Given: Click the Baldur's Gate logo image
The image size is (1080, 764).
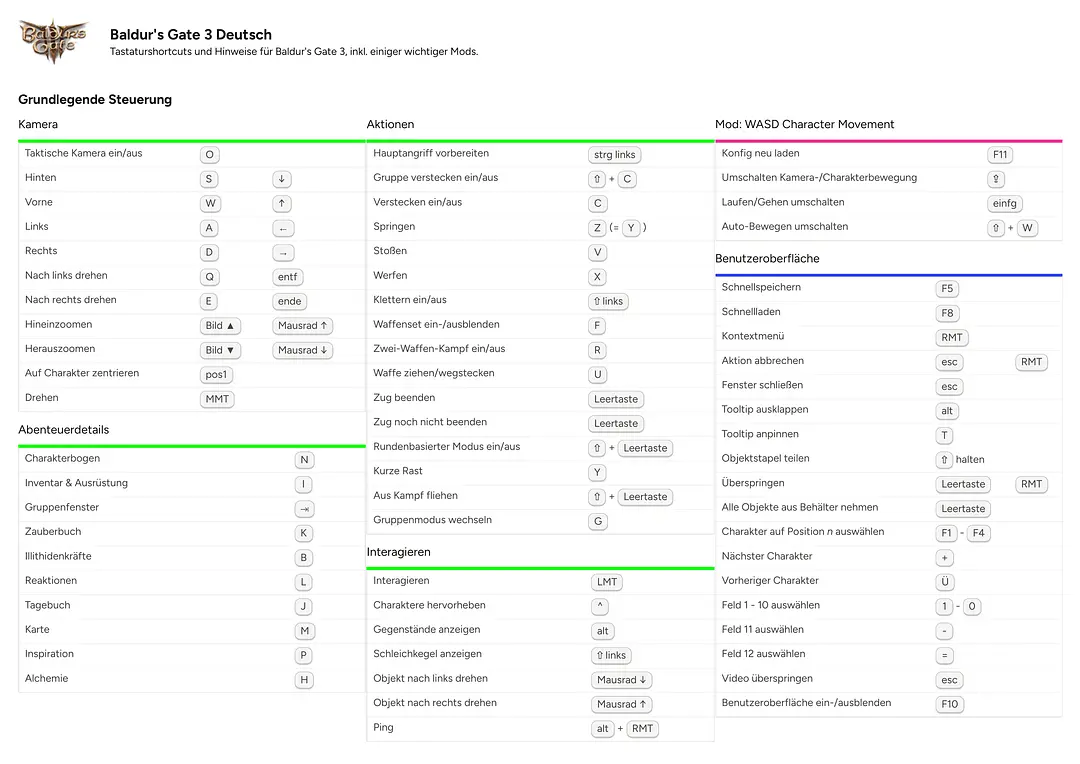Looking at the screenshot, I should 54,42.
